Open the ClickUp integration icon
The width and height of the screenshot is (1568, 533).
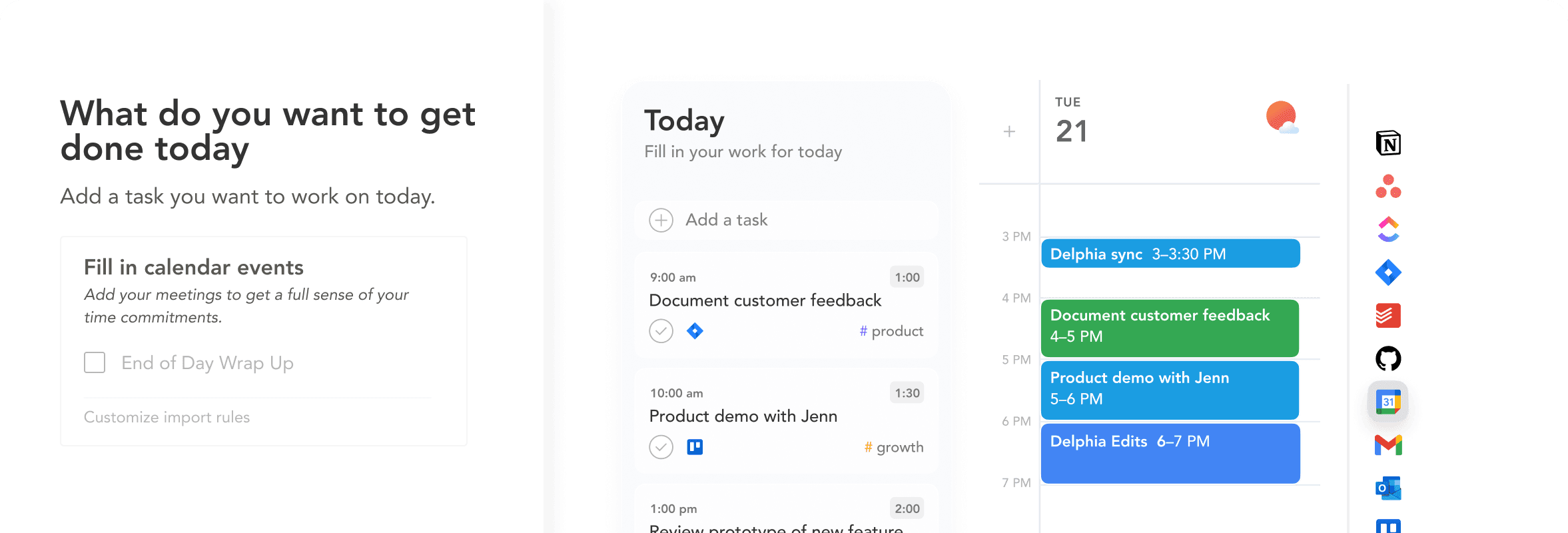point(1388,229)
